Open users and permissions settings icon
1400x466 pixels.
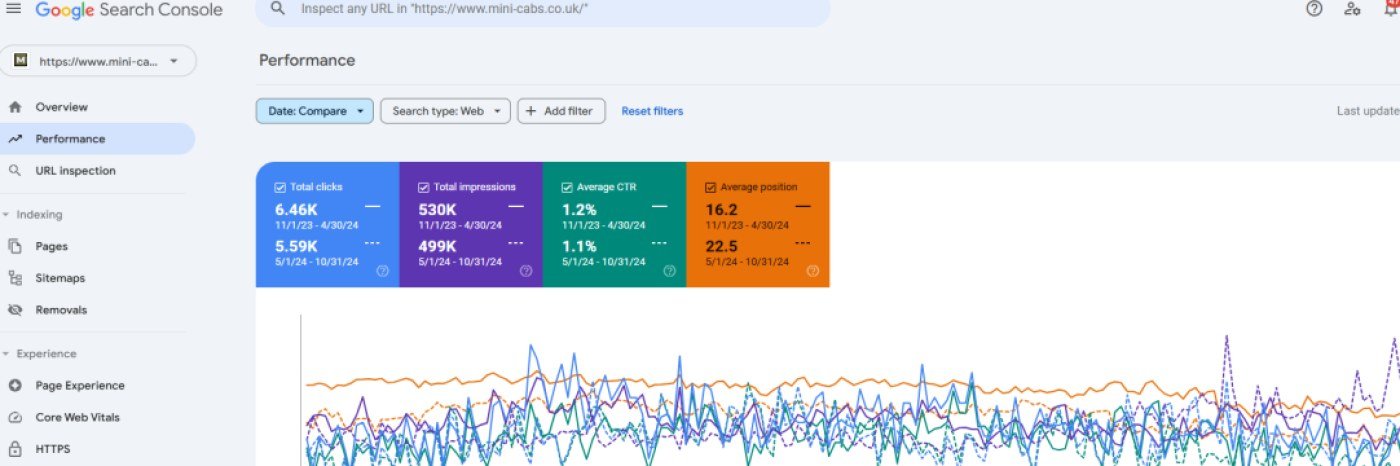tap(1352, 8)
